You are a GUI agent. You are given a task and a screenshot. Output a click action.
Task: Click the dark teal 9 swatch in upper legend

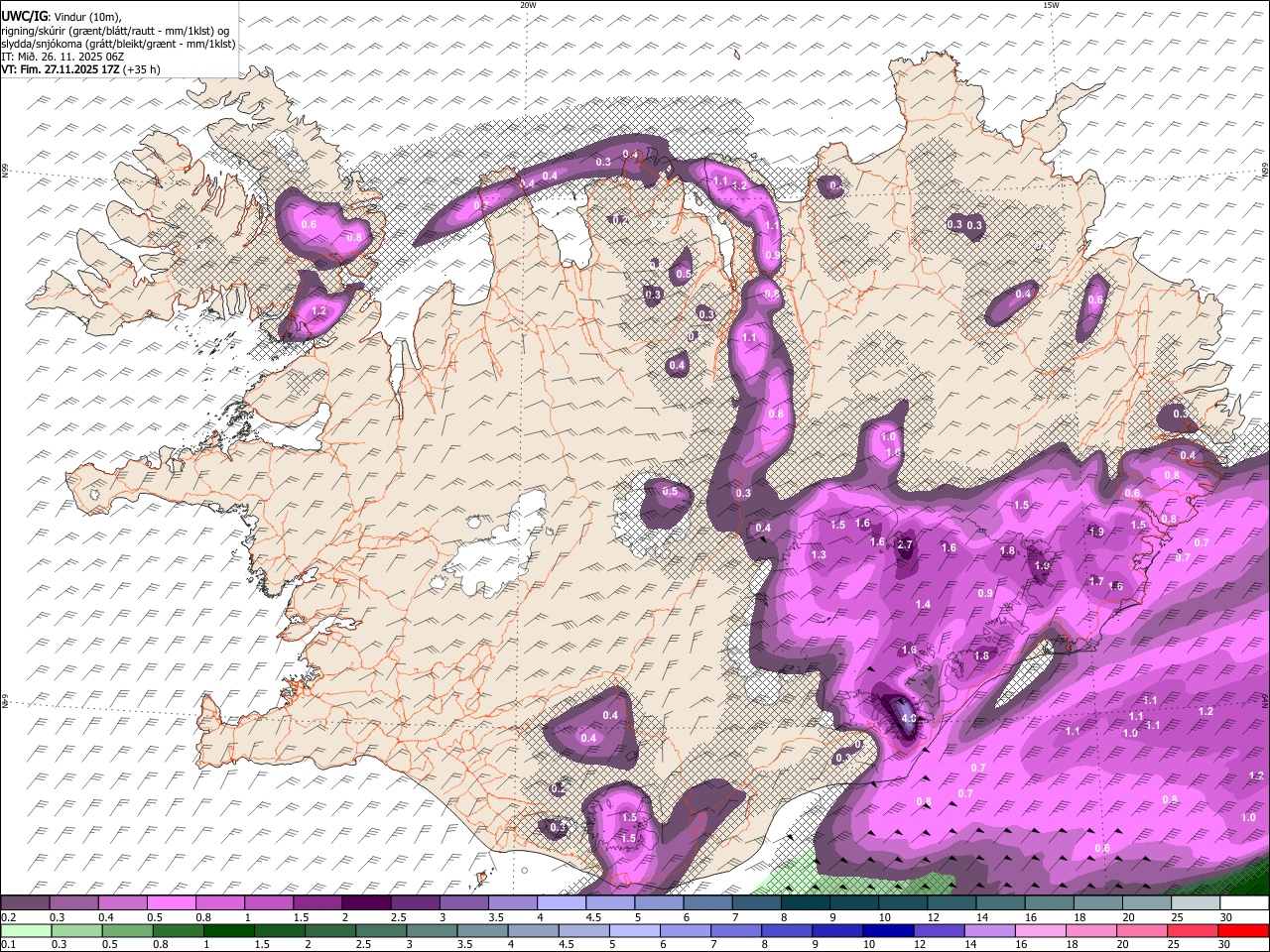pos(854,903)
